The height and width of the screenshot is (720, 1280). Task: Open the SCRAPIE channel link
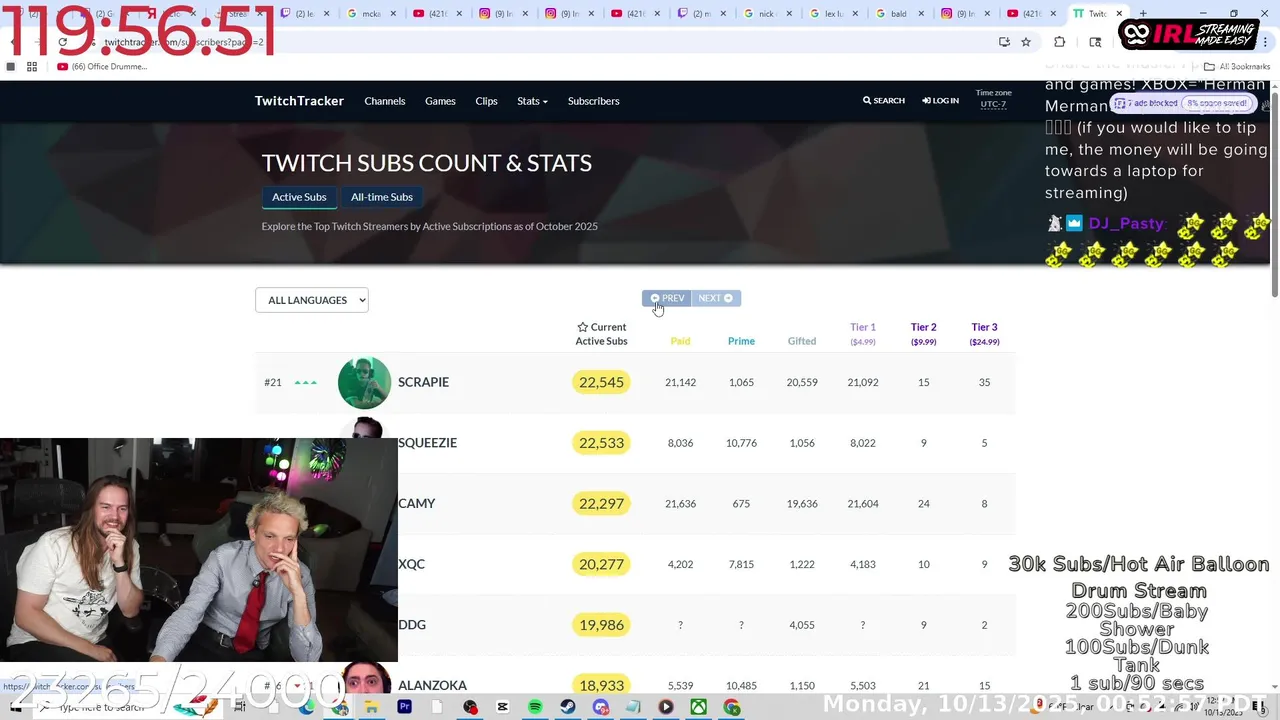tap(423, 382)
